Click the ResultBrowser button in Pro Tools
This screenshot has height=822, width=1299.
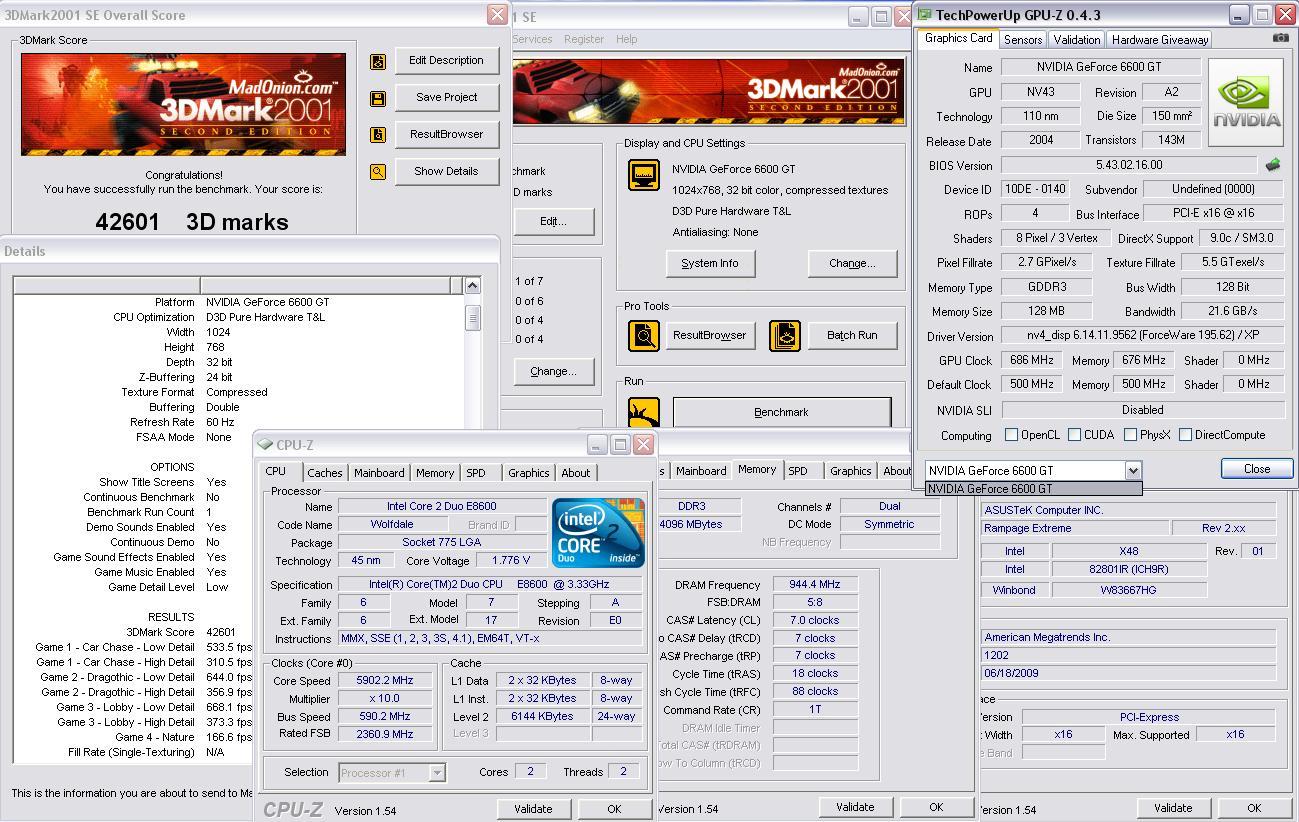(709, 335)
